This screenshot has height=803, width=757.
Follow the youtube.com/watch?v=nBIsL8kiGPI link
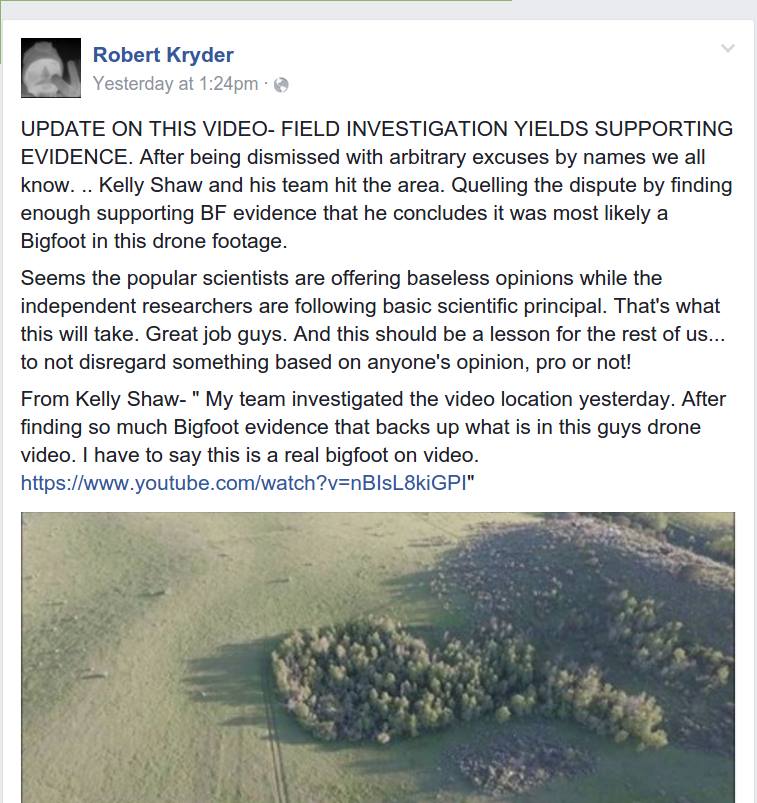coord(244,483)
